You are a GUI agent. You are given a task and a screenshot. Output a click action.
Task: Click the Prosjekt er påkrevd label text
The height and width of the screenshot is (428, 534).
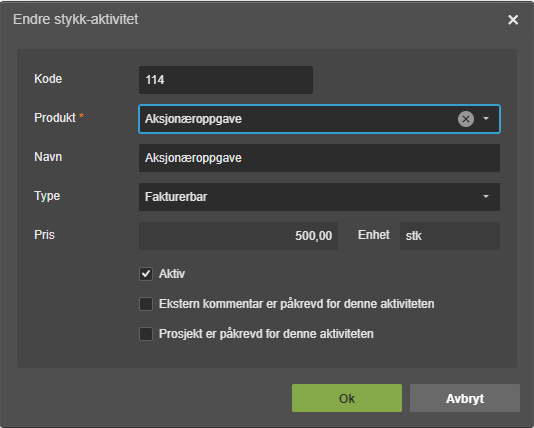click(266, 334)
